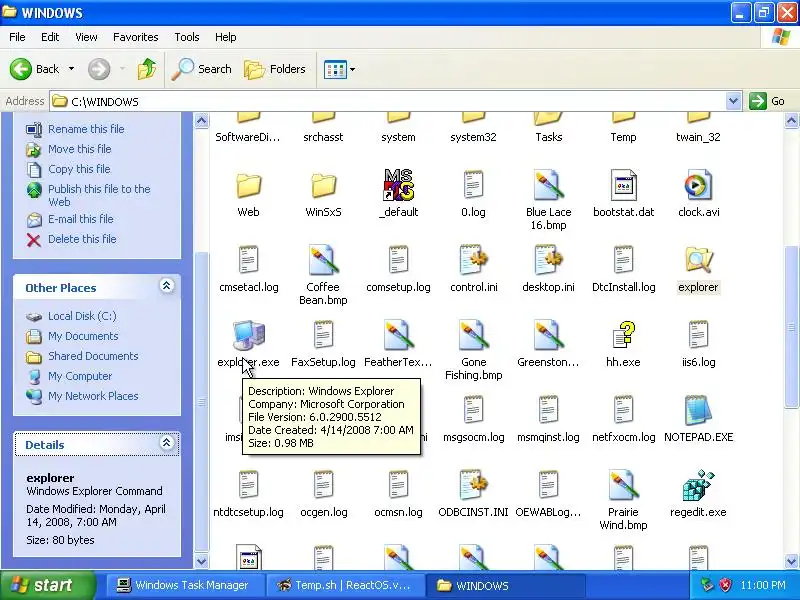Open the Edit menu
Image resolution: width=800 pixels, height=600 pixels.
[x=50, y=37]
